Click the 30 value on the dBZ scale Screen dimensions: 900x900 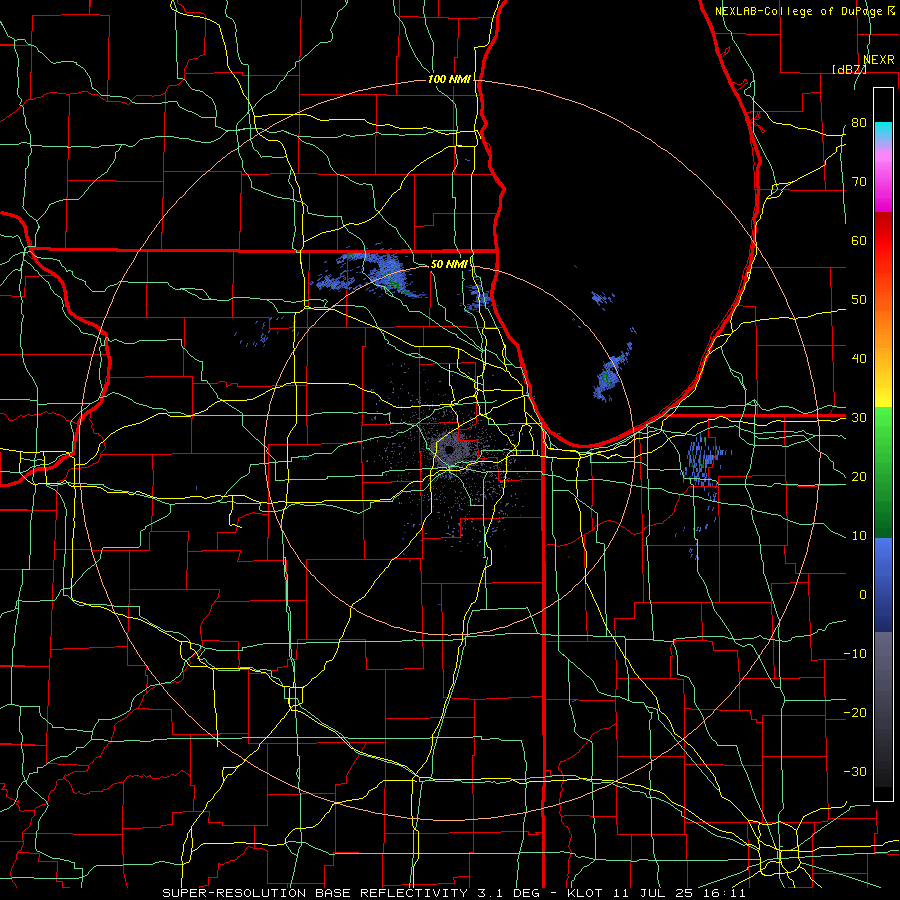click(859, 418)
